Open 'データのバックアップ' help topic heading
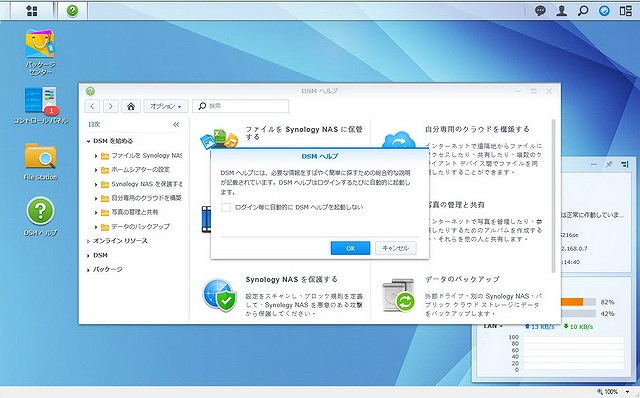This screenshot has height=398, width=640. pyautogui.click(x=462, y=279)
